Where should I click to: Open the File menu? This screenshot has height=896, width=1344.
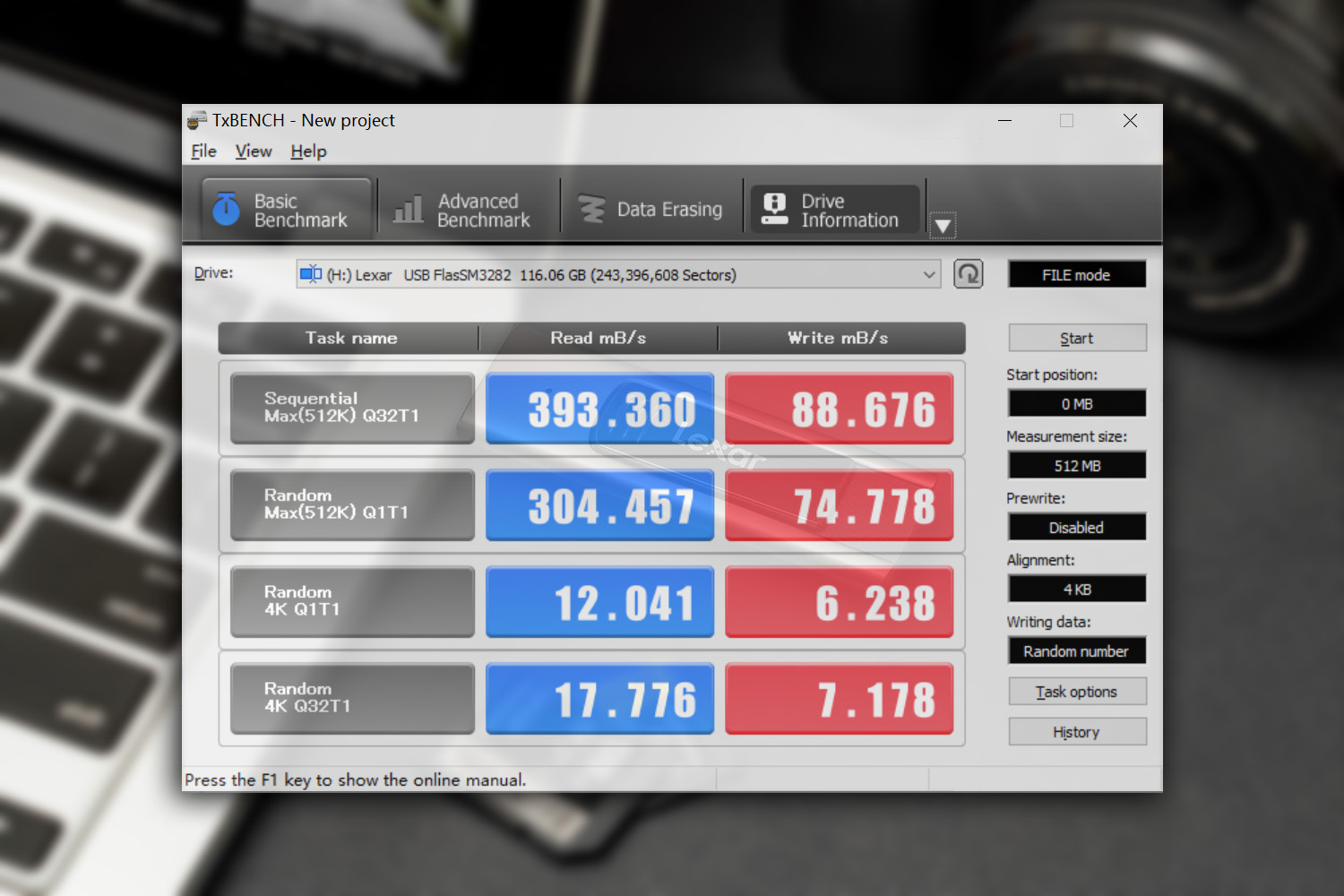pyautogui.click(x=203, y=151)
